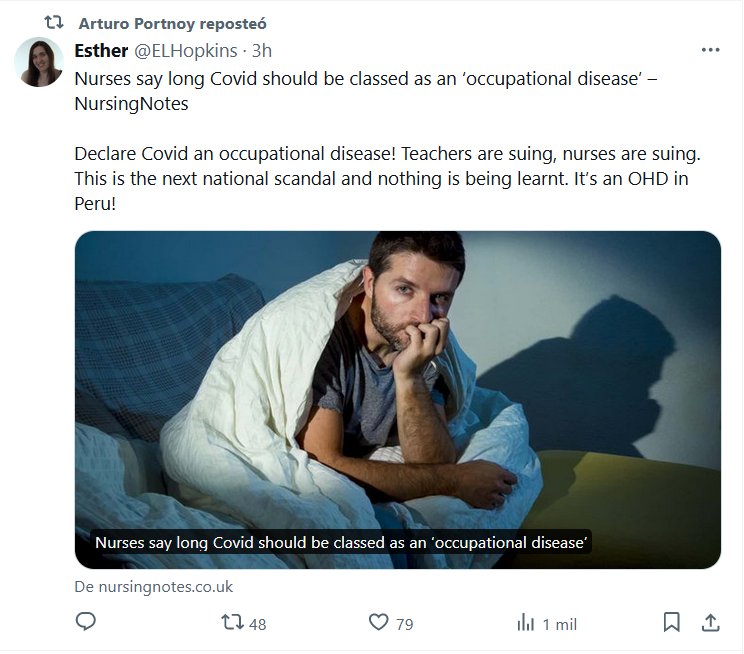Bookmark this post
744x654 pixels.
click(672, 622)
